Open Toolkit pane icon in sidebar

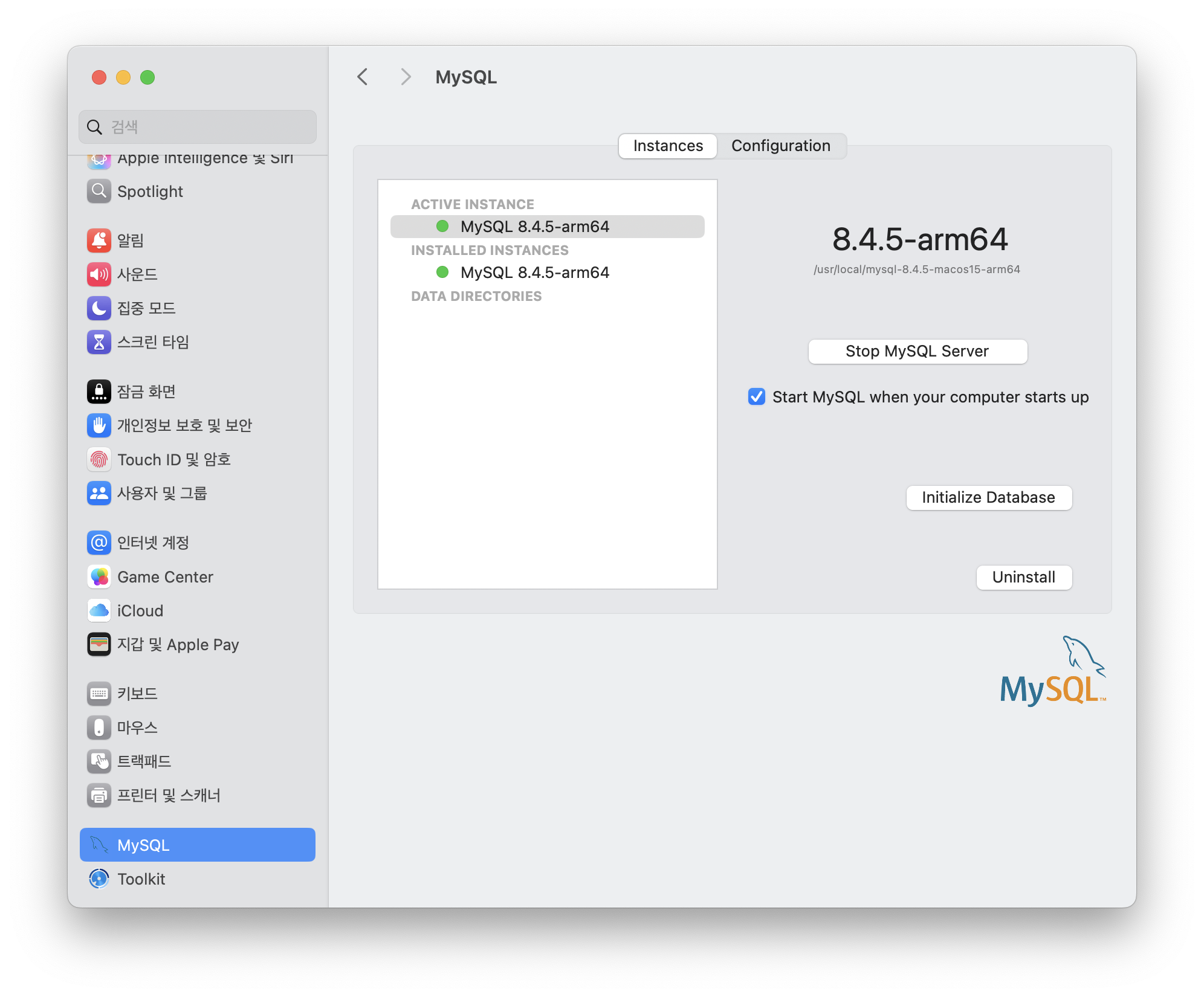99,879
